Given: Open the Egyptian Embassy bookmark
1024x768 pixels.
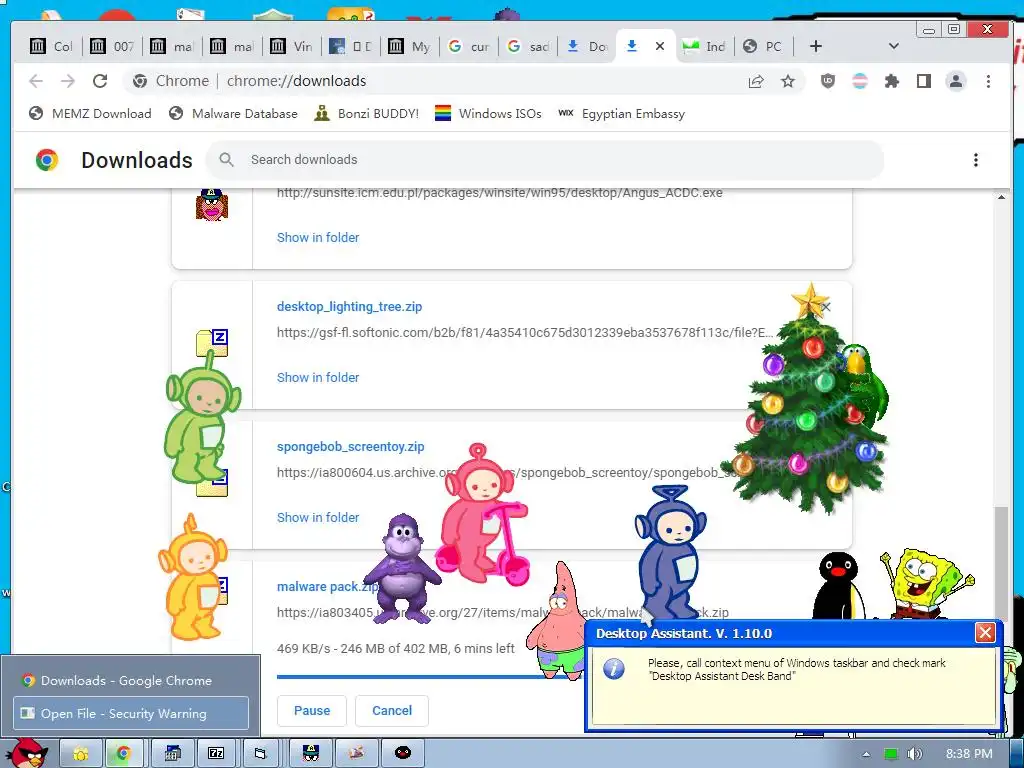Looking at the screenshot, I should [621, 114].
